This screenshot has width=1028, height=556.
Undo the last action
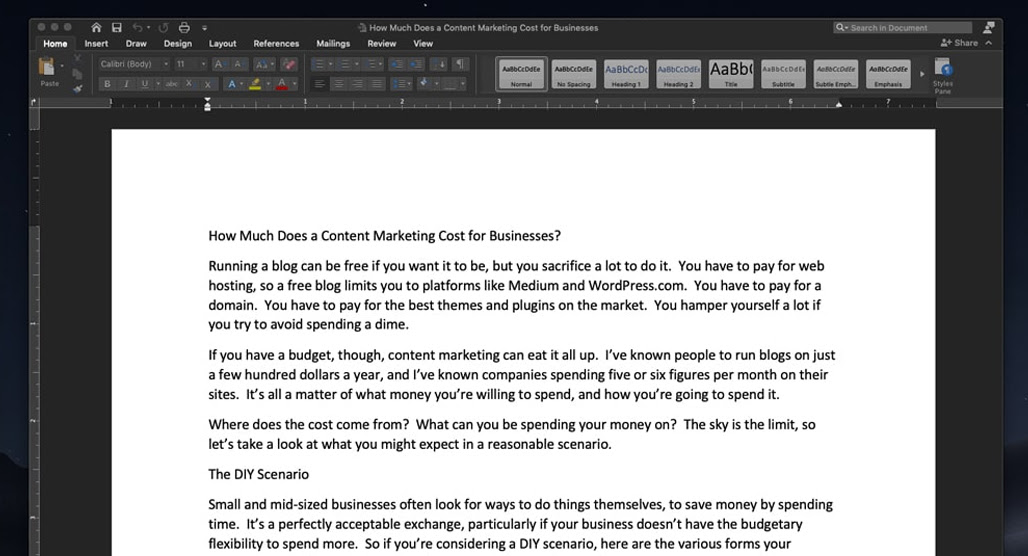click(137, 28)
